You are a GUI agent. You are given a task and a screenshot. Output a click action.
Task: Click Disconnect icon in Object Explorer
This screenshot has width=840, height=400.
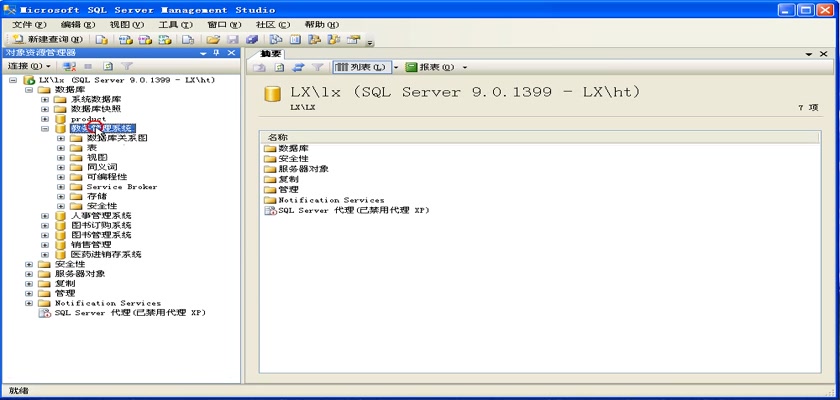point(69,66)
